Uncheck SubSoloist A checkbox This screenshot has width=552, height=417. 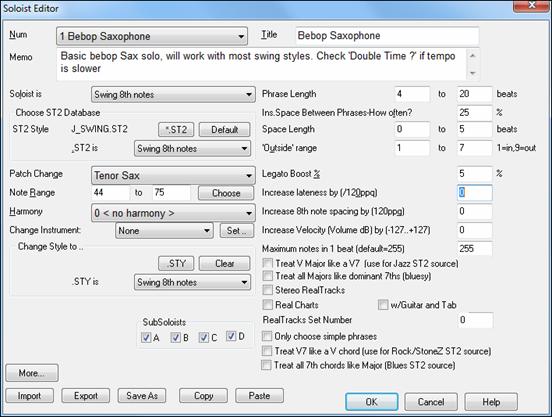point(146,337)
